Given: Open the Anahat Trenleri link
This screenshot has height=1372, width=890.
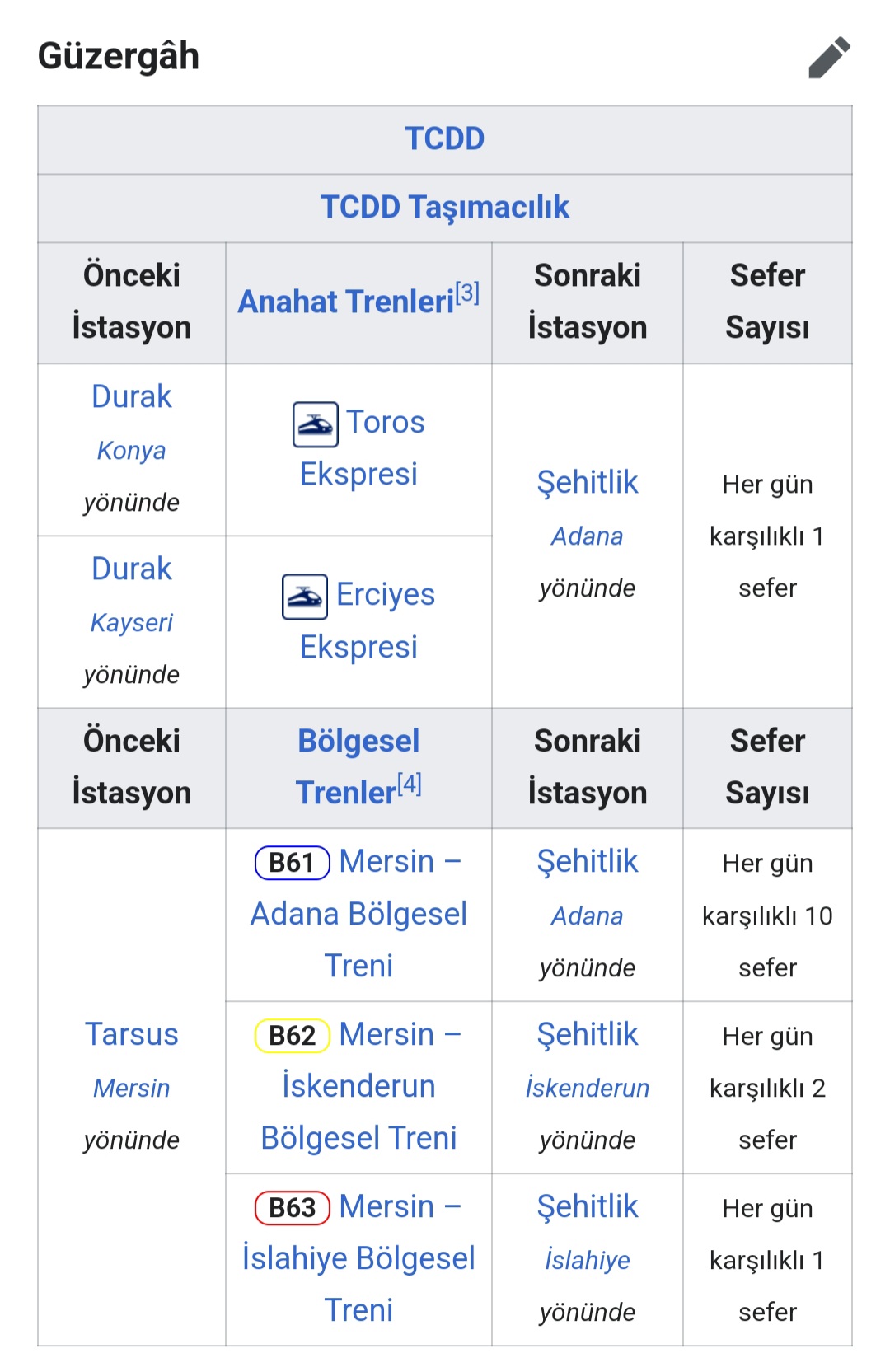Looking at the screenshot, I should [346, 302].
